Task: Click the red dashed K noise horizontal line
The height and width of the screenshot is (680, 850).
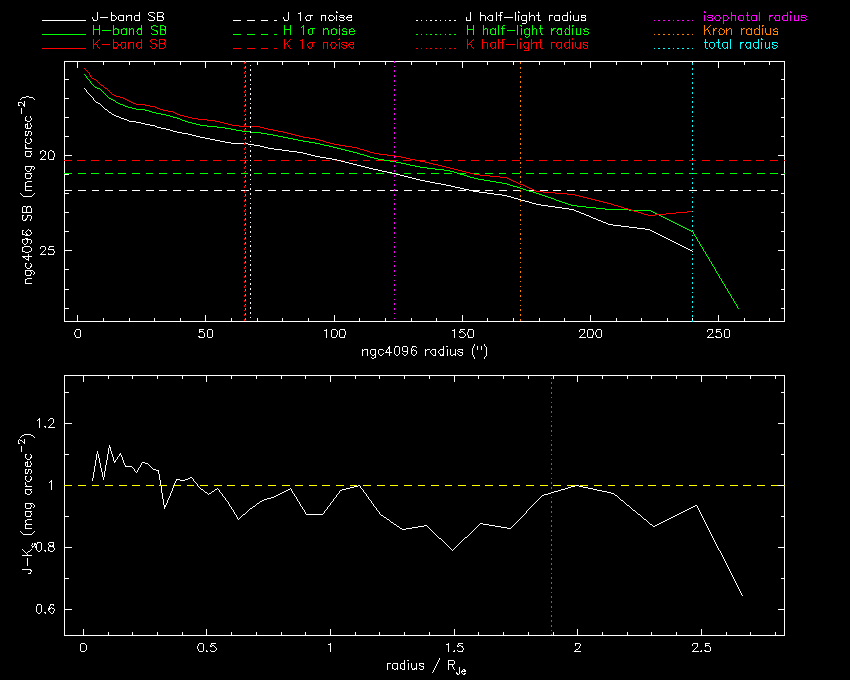Action: click(600, 160)
